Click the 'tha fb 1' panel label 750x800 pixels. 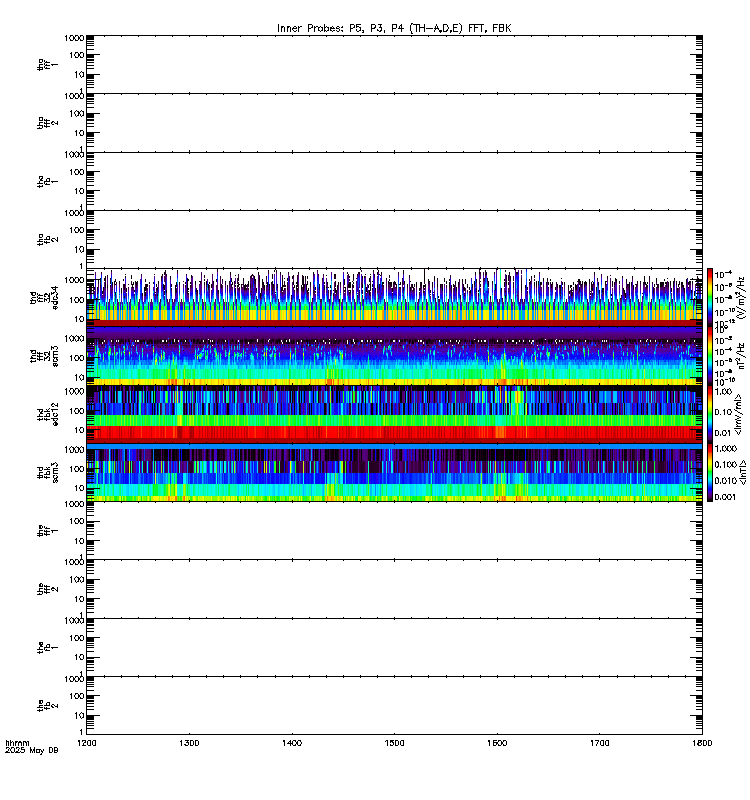click(47, 181)
